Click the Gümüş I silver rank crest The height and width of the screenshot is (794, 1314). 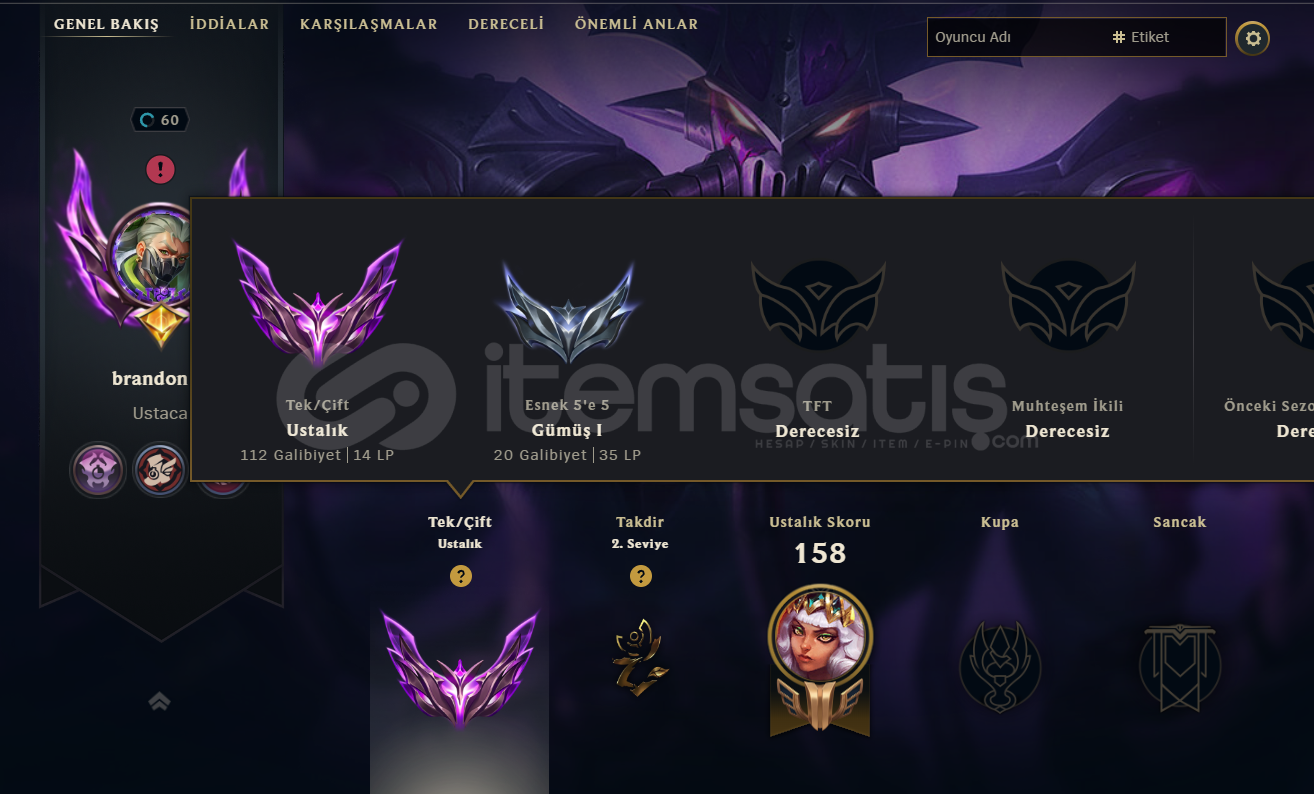click(568, 312)
